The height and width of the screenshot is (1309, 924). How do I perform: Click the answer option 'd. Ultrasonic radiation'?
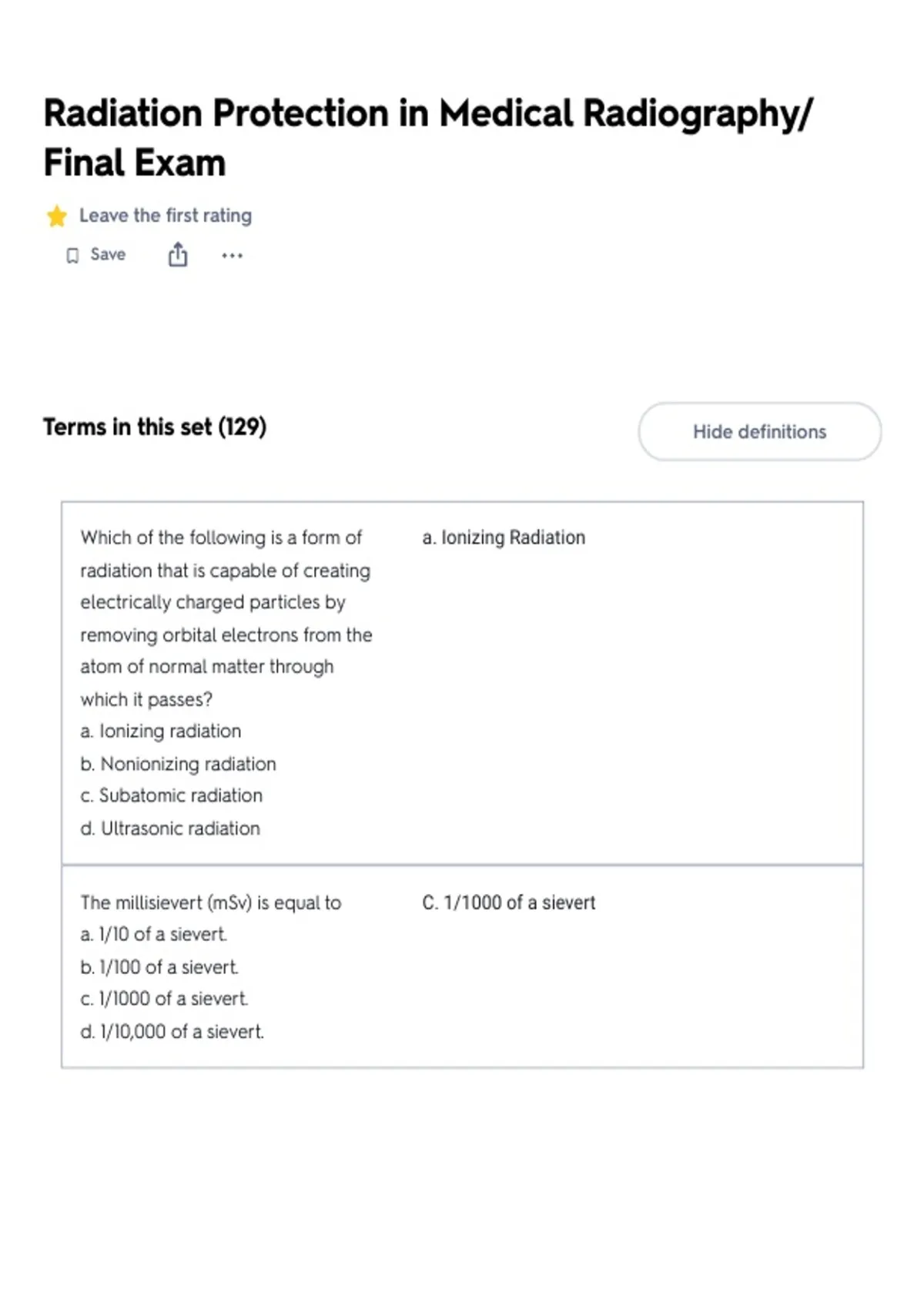coord(170,829)
